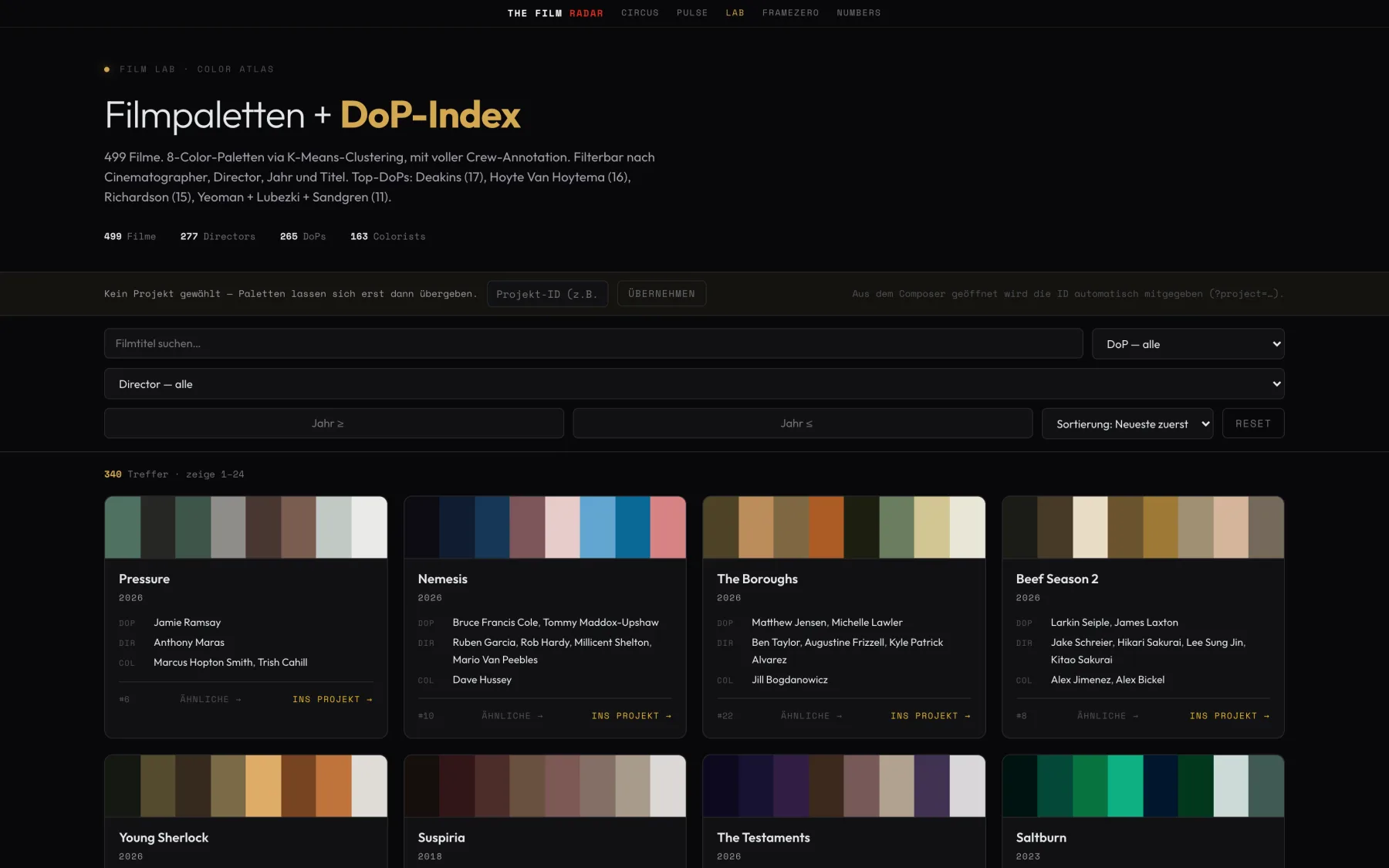Click The Testaments card title
1389x868 pixels.
(x=763, y=838)
